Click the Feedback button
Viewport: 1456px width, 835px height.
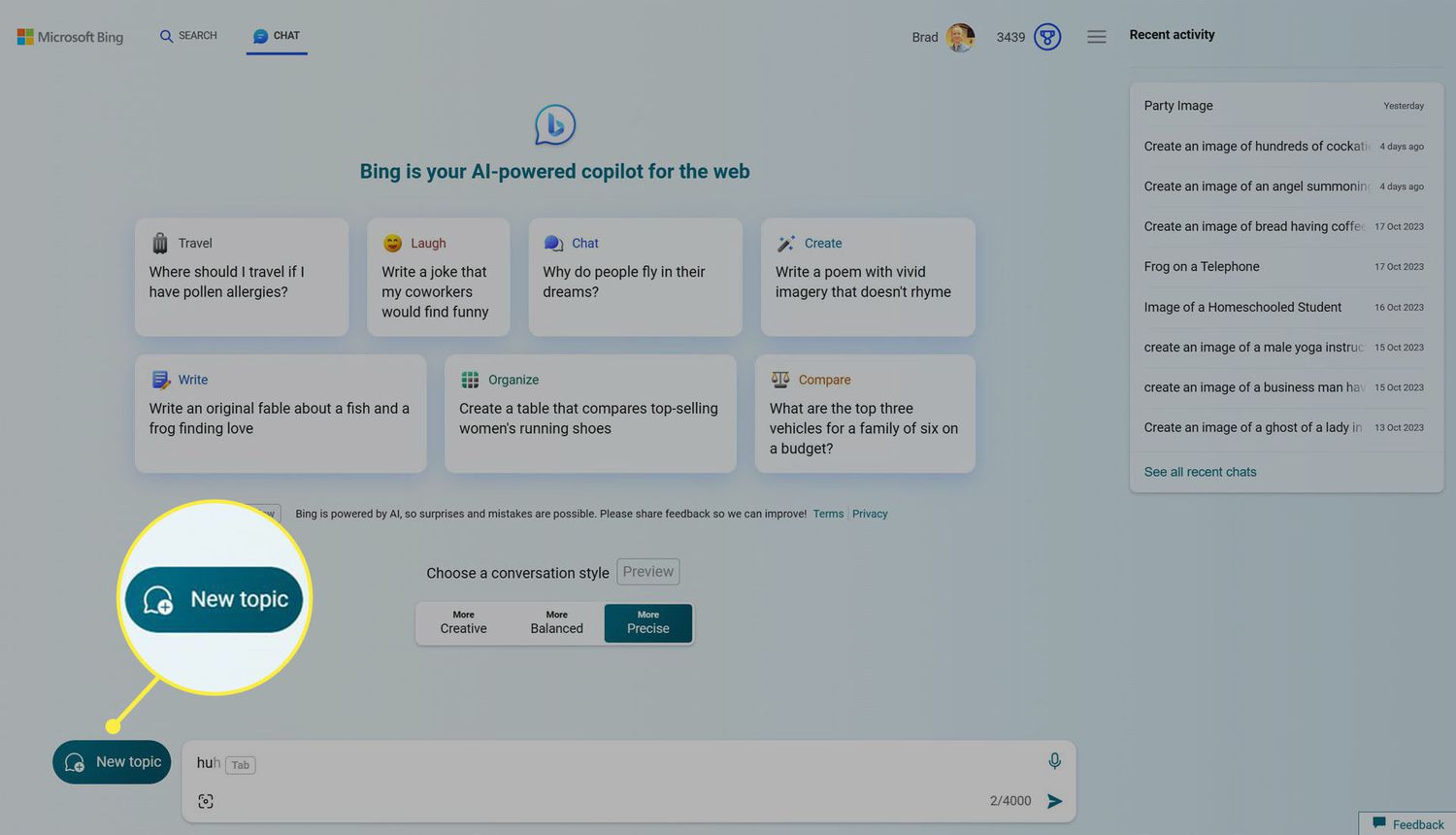(1408, 824)
